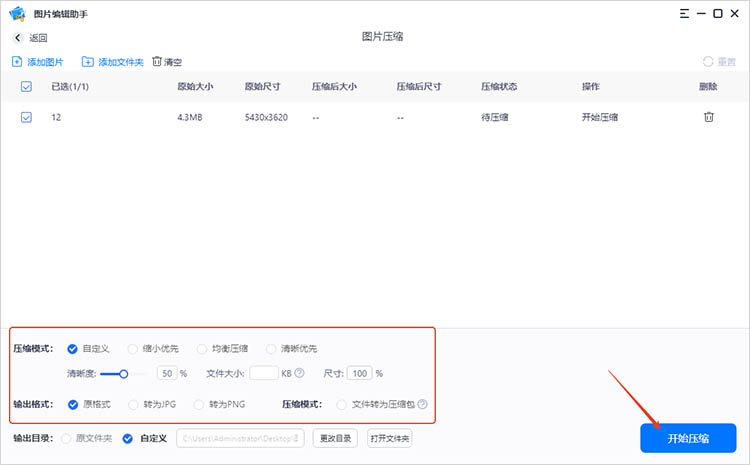This screenshot has height=465, width=750.
Task: Select 清晰优先 compression mode
Action: 271,349
